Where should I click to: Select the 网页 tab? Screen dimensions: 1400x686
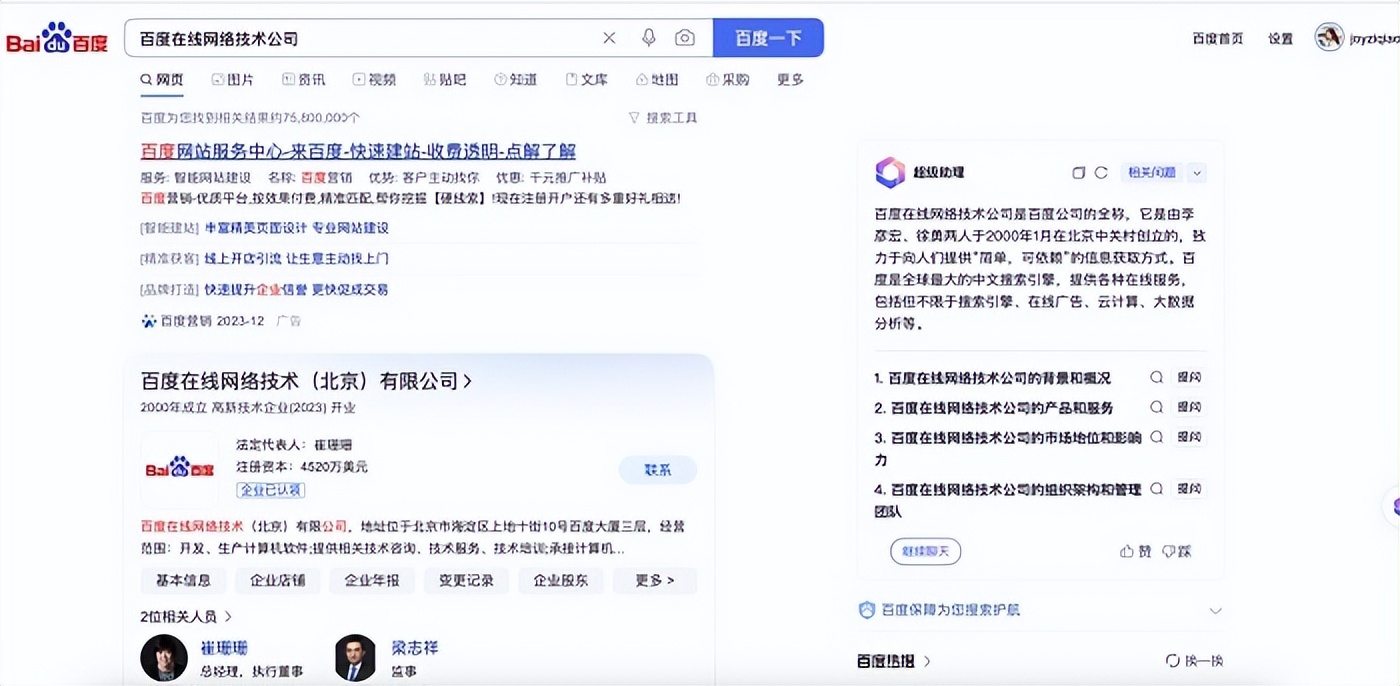pos(162,80)
